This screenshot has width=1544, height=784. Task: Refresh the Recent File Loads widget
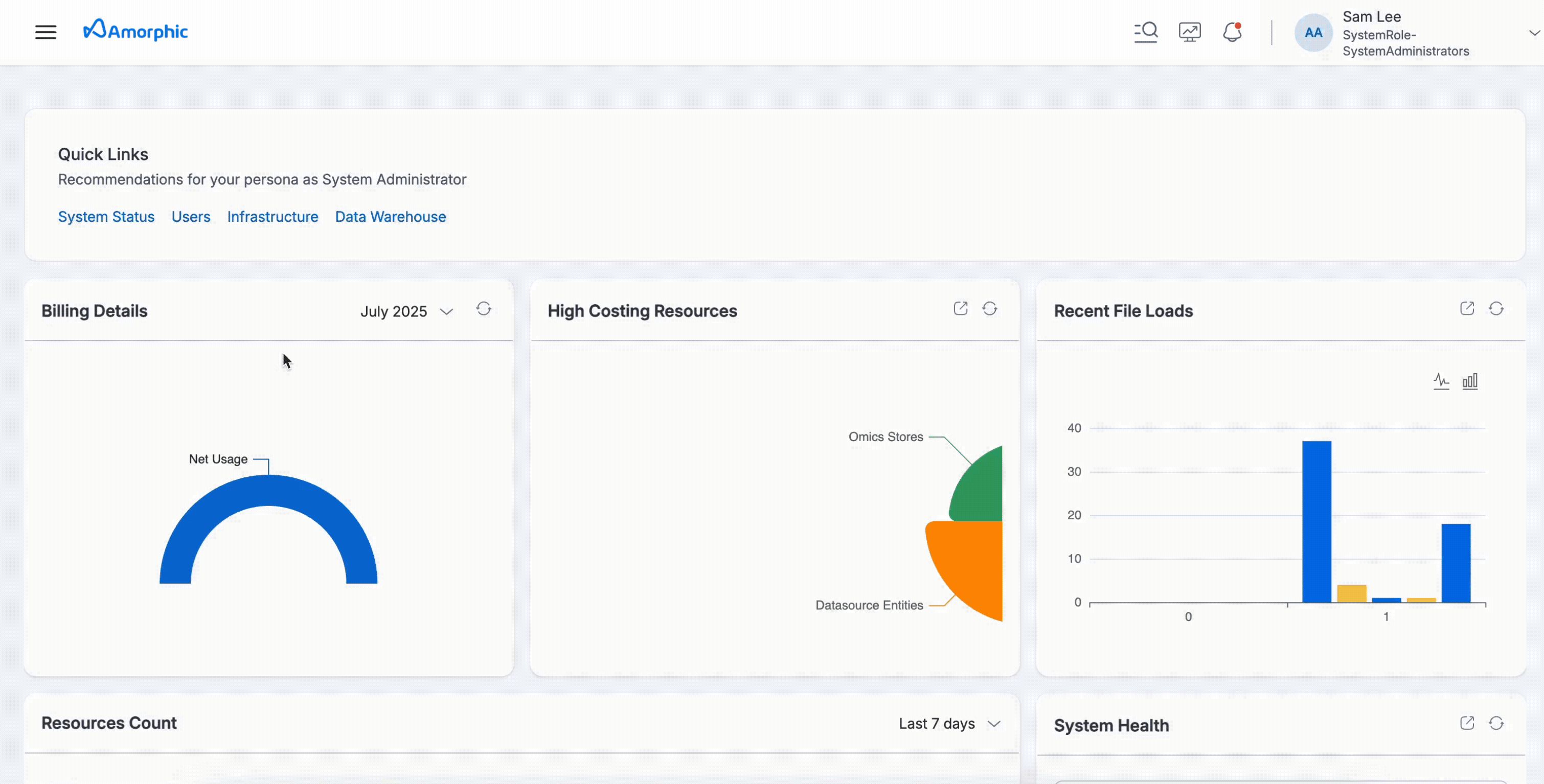[1496, 308]
